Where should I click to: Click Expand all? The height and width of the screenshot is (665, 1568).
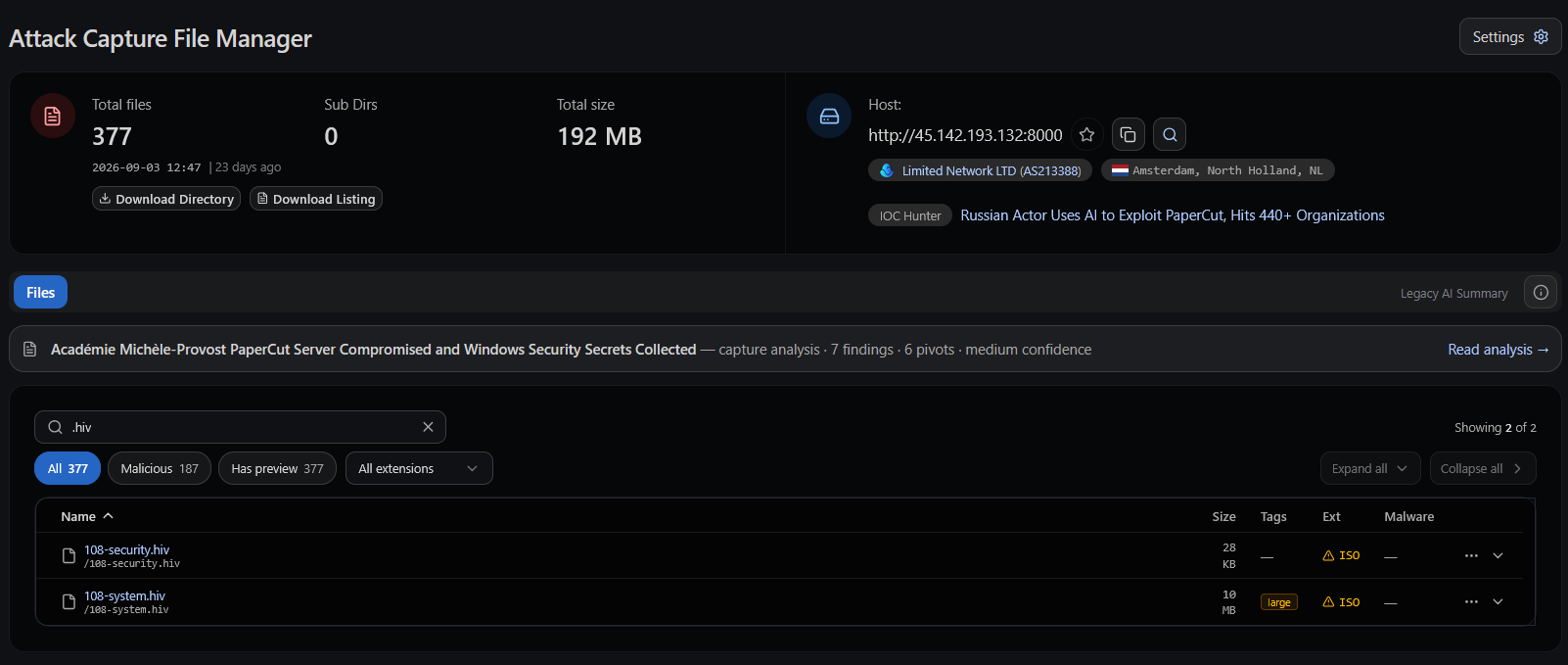tap(1369, 468)
